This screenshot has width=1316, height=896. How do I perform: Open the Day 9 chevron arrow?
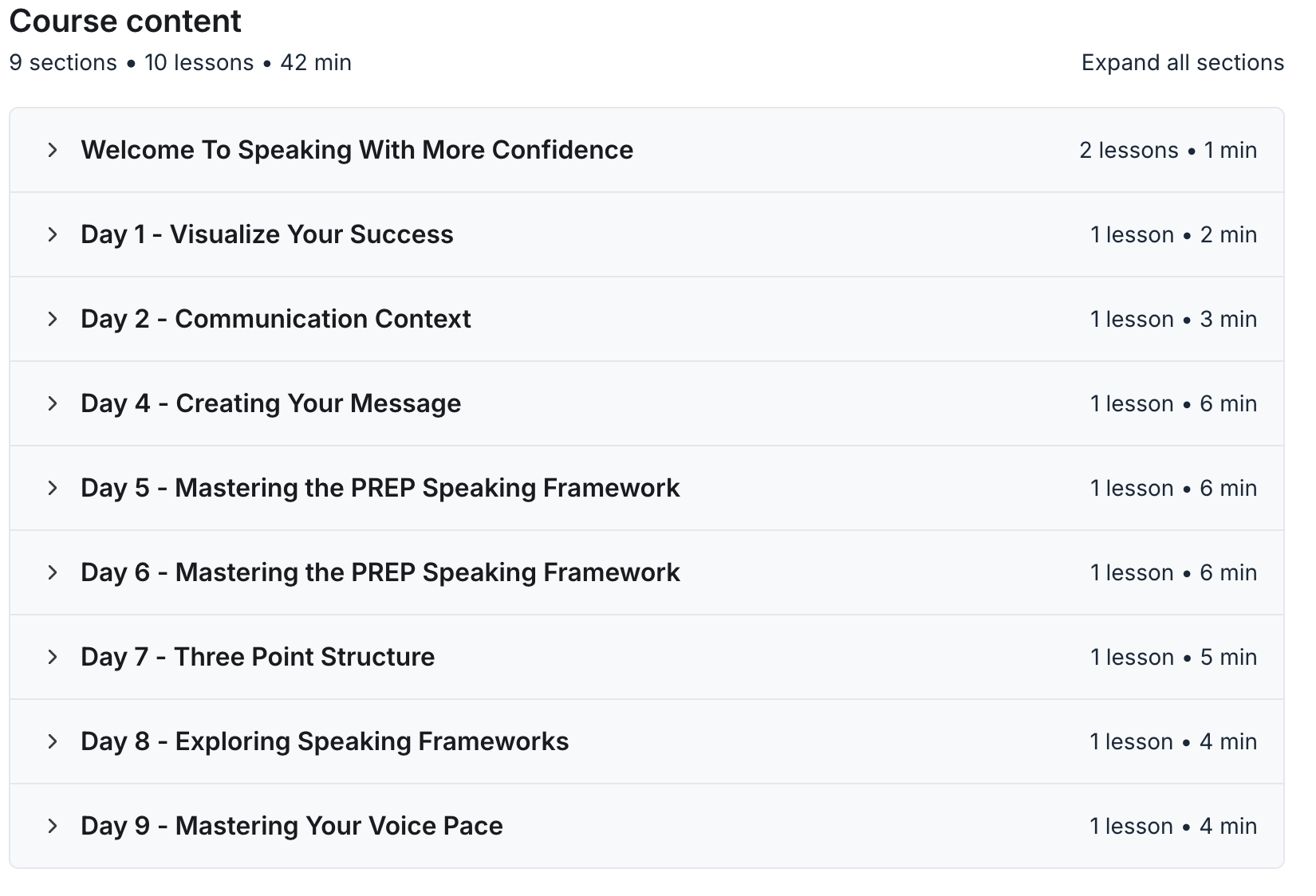click(x=53, y=826)
